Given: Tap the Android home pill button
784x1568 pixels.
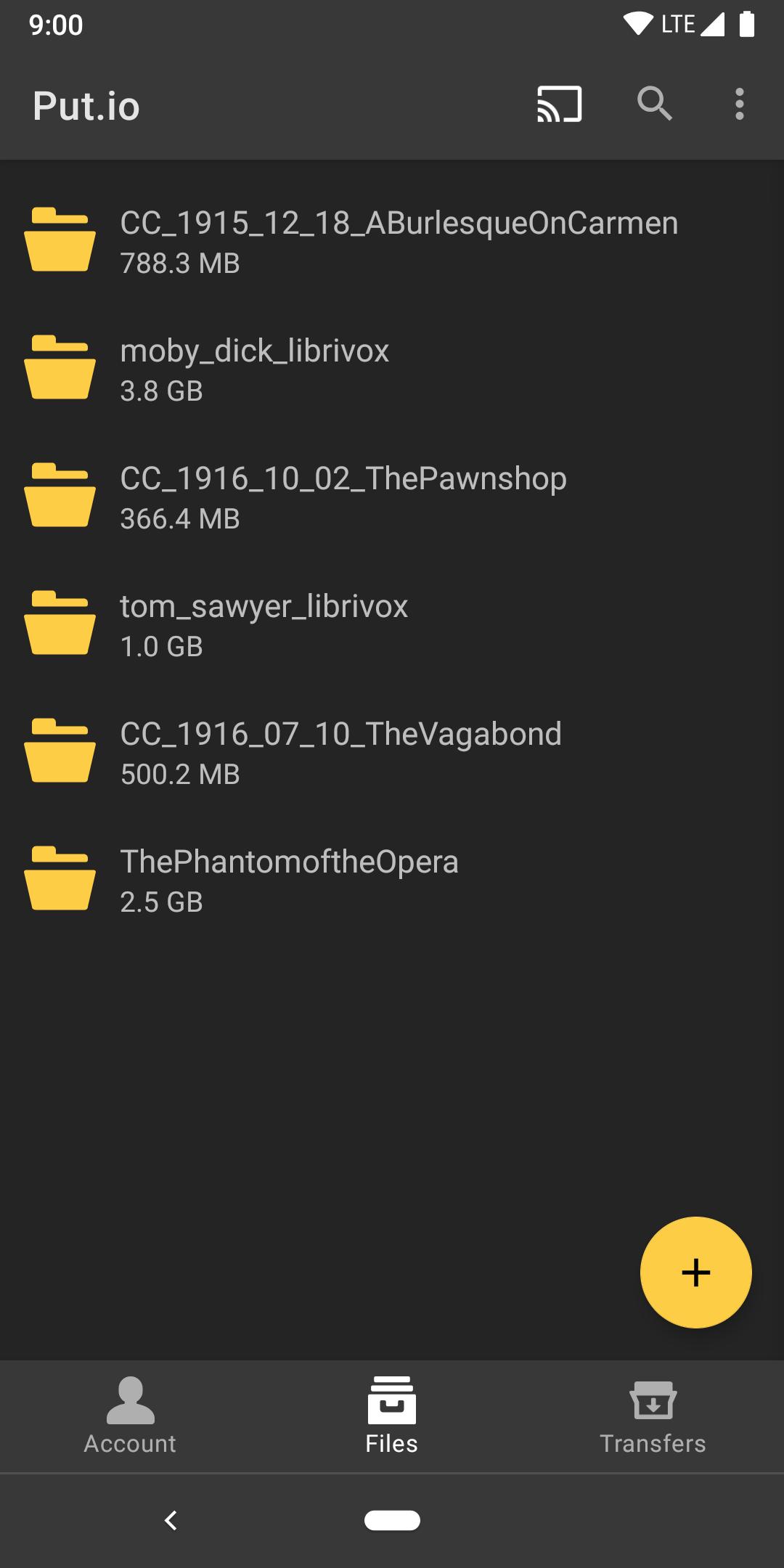Looking at the screenshot, I should [392, 1520].
